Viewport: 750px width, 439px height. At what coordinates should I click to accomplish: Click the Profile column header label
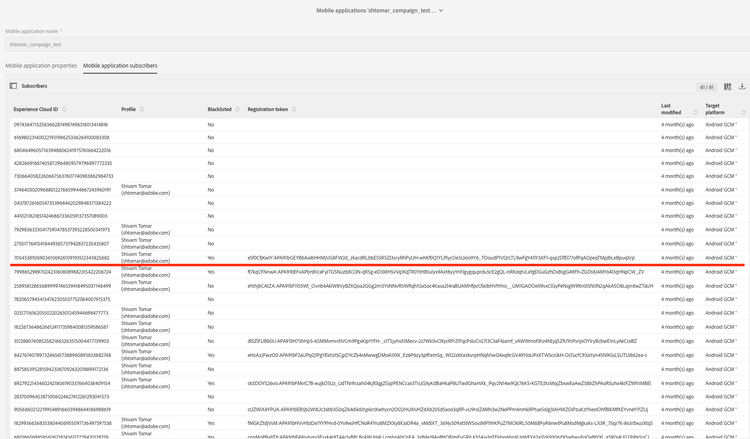click(128, 110)
